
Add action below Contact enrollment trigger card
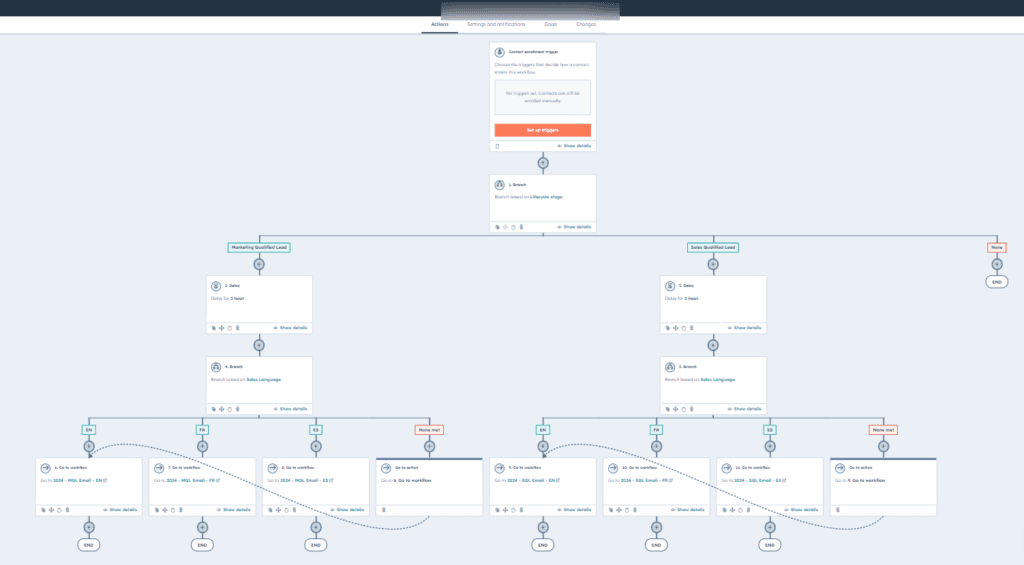pos(543,163)
